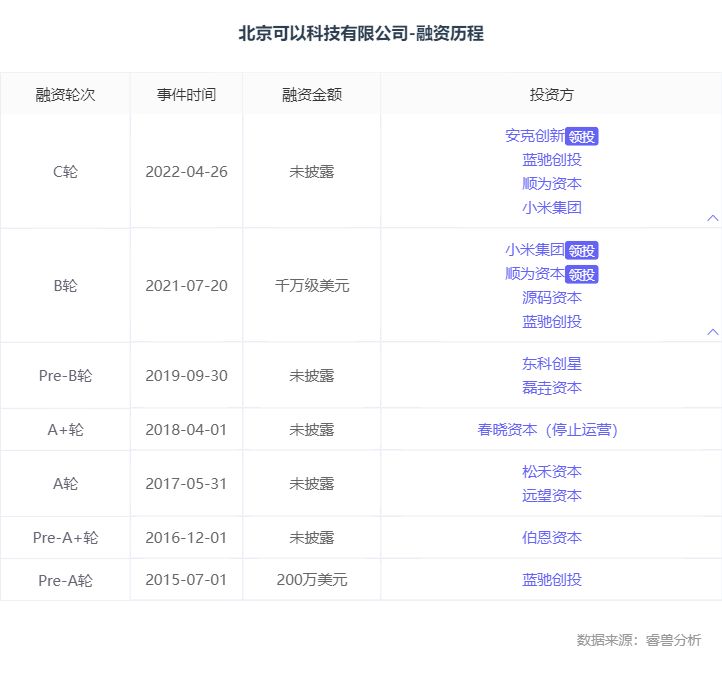Click 未披露 amount in A轮 row
This screenshot has height=678, width=722.
[312, 484]
